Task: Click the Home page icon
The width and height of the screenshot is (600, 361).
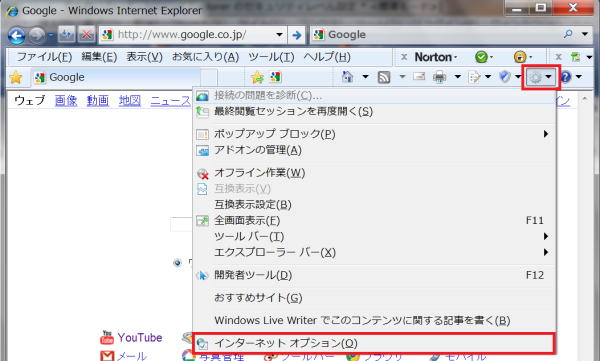Action: pos(347,77)
